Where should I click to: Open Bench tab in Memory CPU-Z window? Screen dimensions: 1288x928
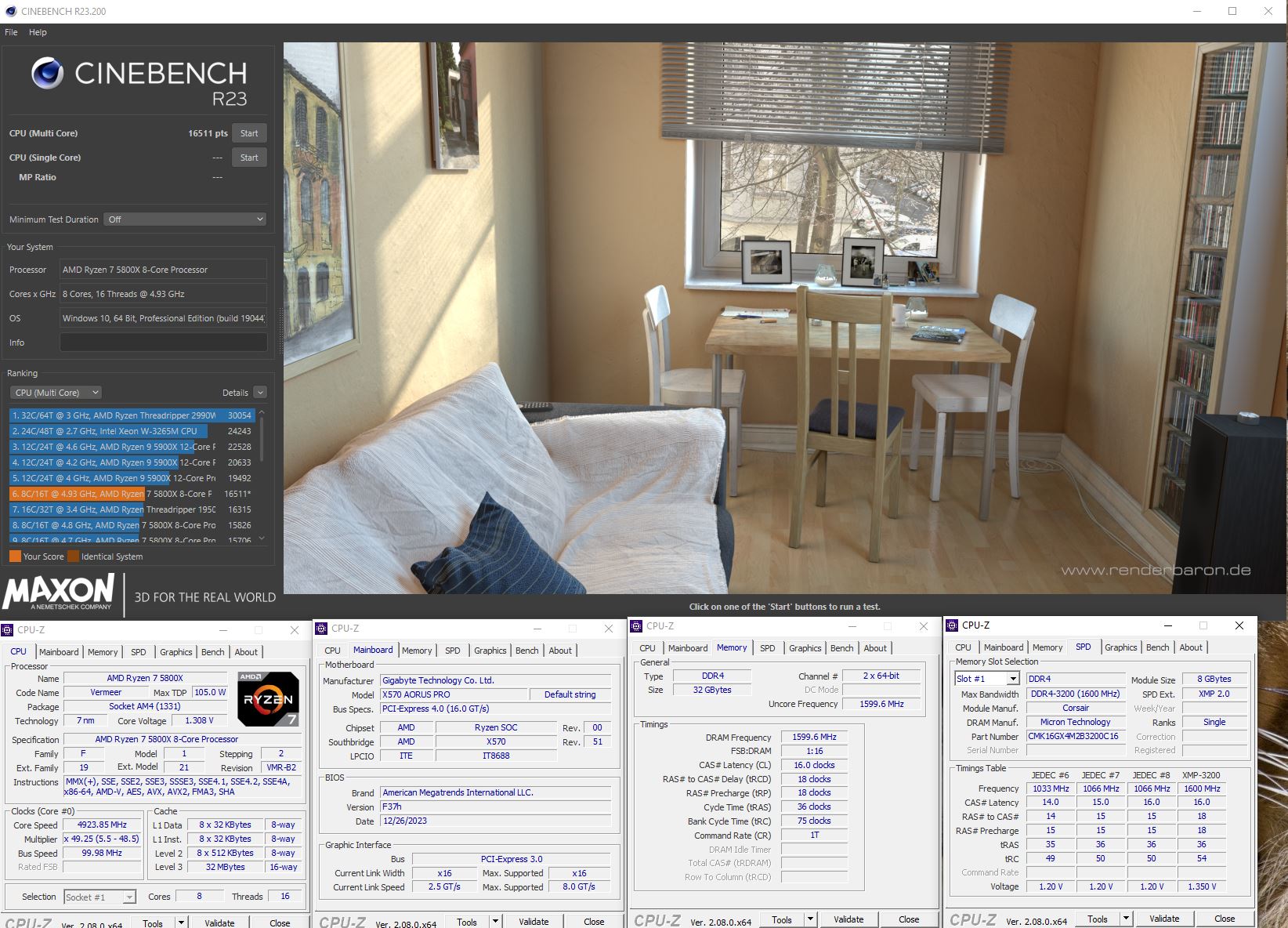click(842, 648)
